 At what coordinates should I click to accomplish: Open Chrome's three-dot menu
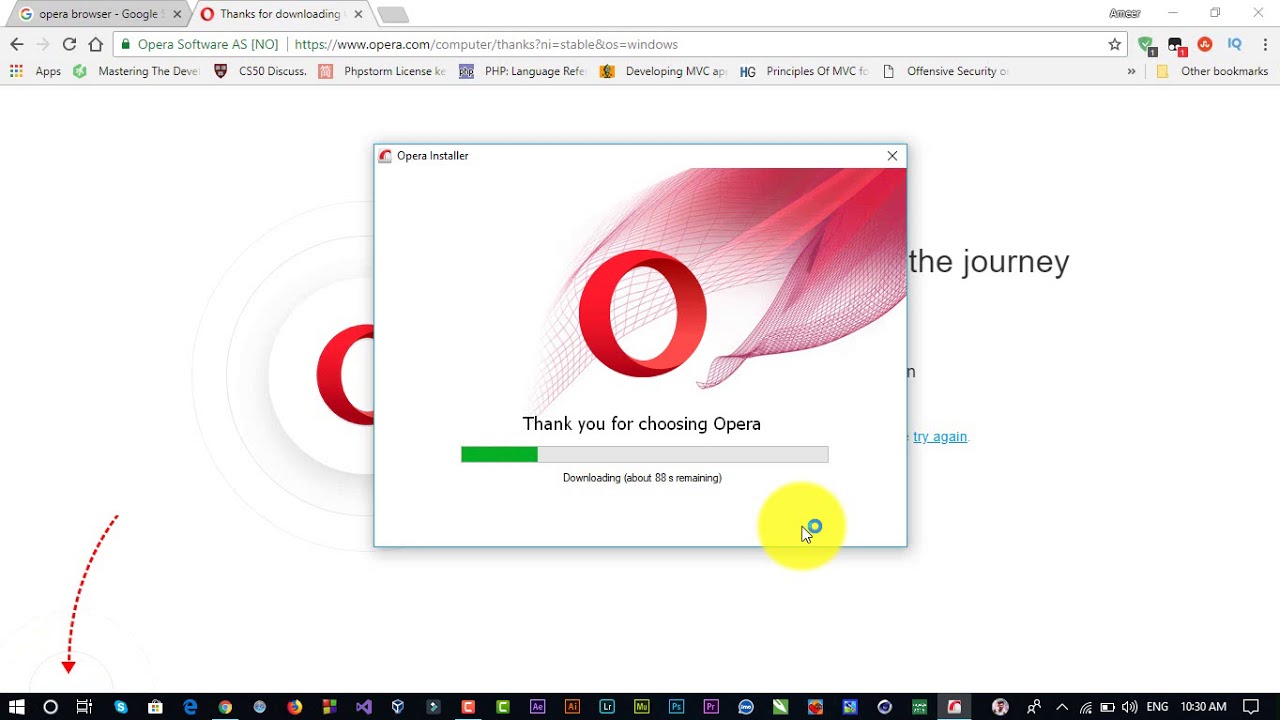coord(1265,44)
